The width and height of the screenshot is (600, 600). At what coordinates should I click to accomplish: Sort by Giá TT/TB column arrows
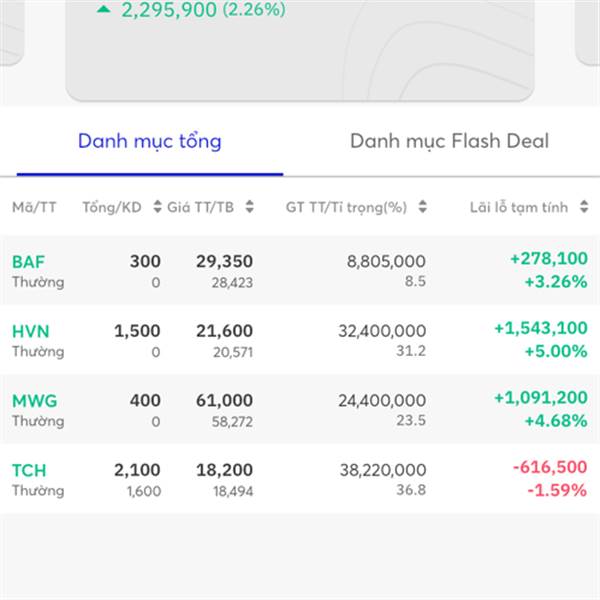(249, 207)
